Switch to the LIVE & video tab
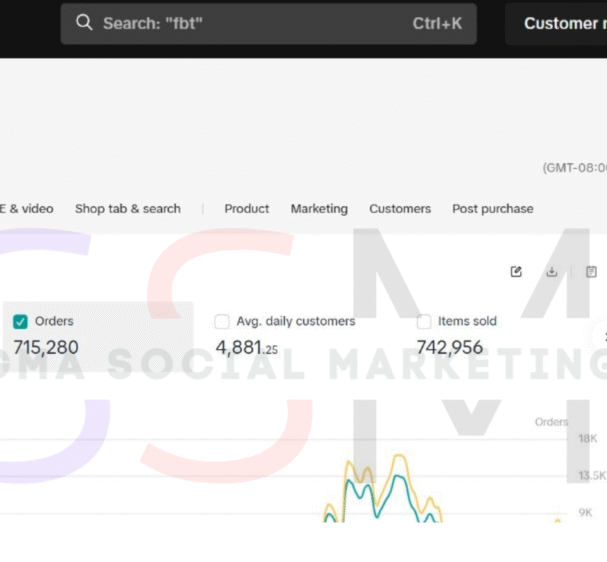The image size is (607, 562). [27, 209]
